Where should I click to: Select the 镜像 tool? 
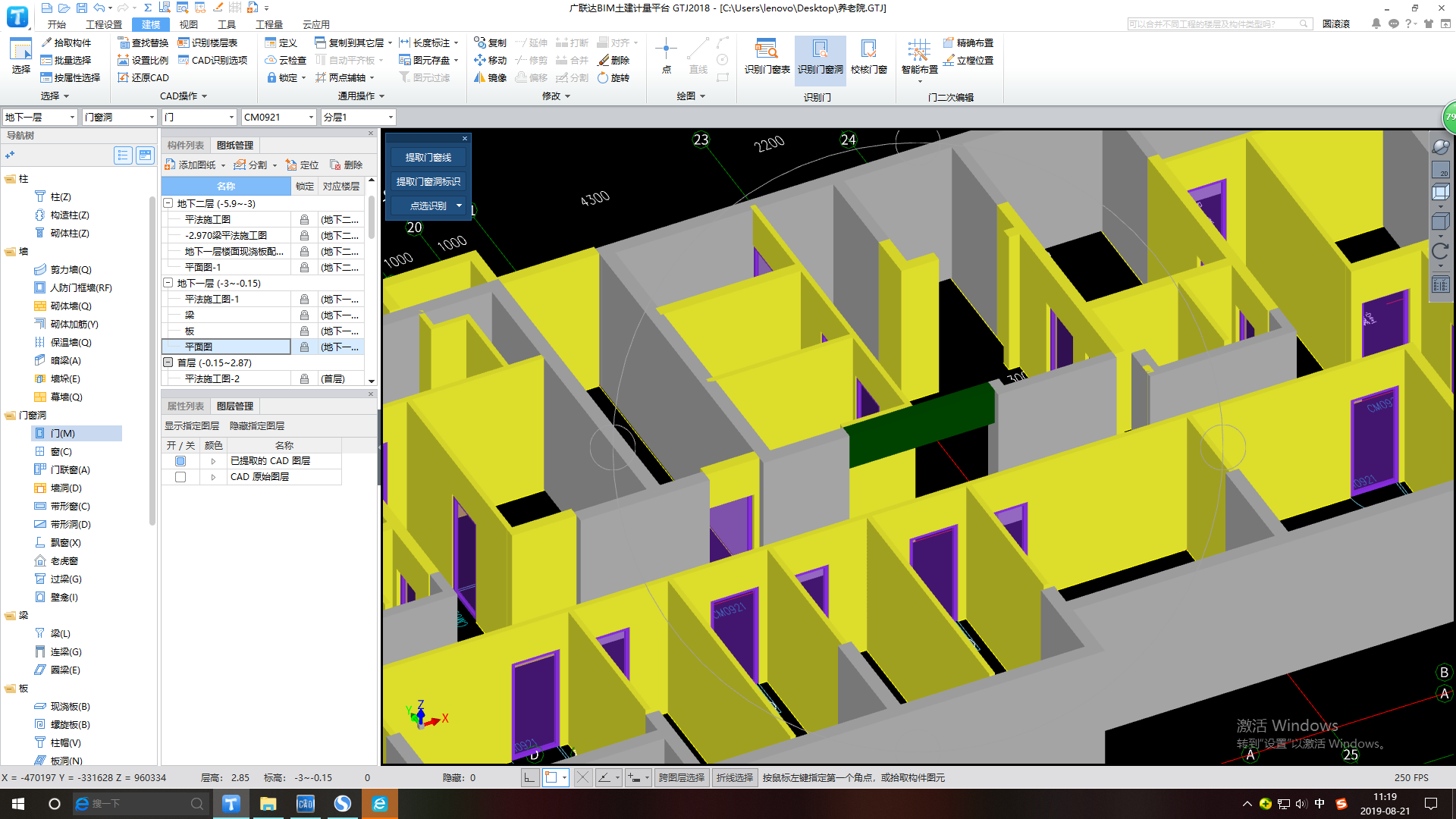[490, 77]
